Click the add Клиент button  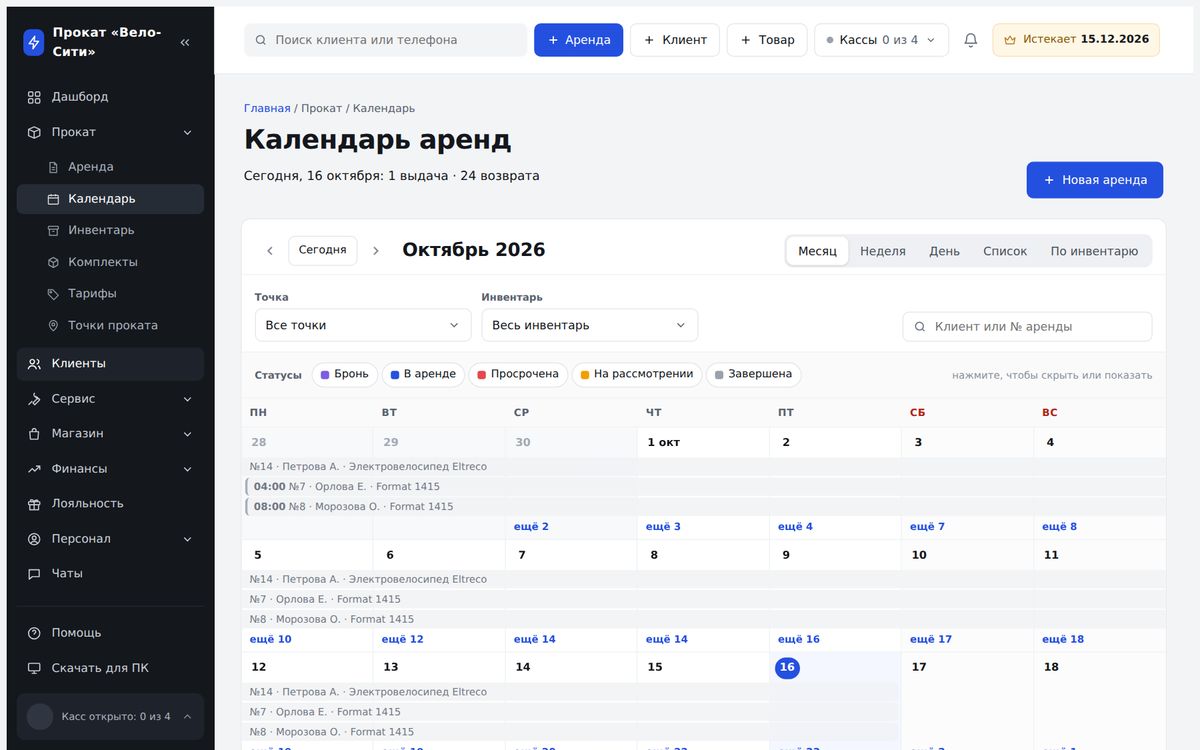click(x=675, y=40)
